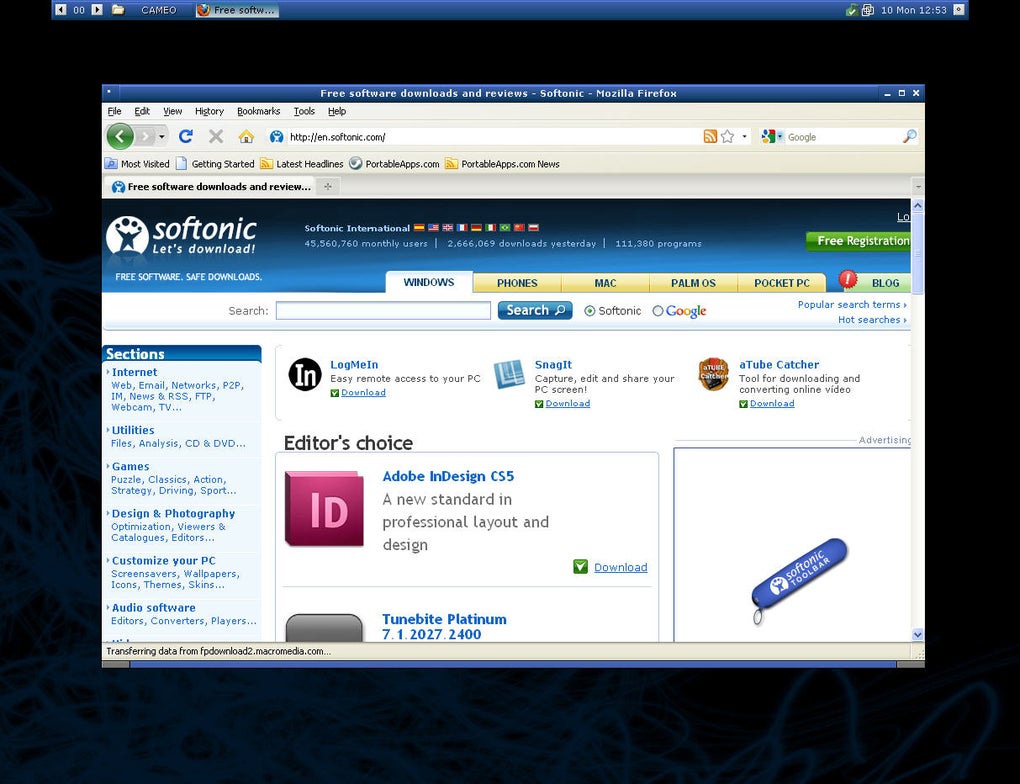
Task: Select the United States flag
Action: click(433, 228)
